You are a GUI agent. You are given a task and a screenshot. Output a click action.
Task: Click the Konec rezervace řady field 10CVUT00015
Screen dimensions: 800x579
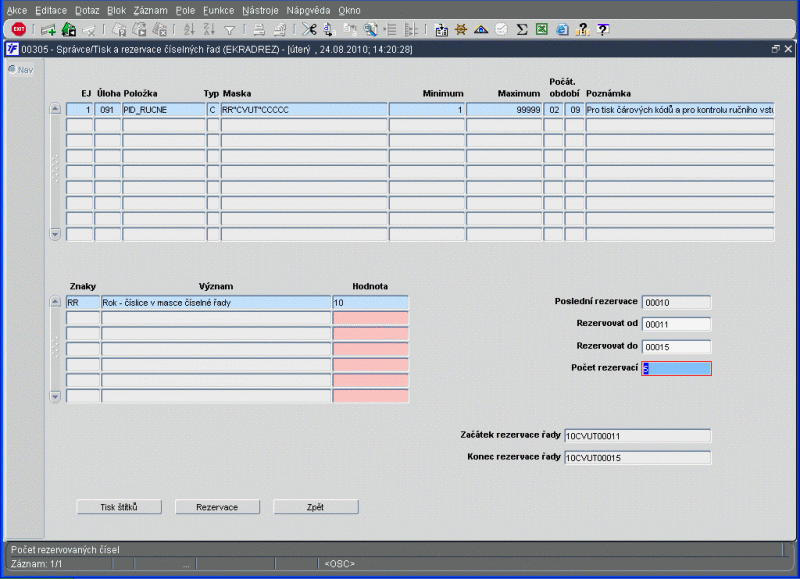click(637, 458)
